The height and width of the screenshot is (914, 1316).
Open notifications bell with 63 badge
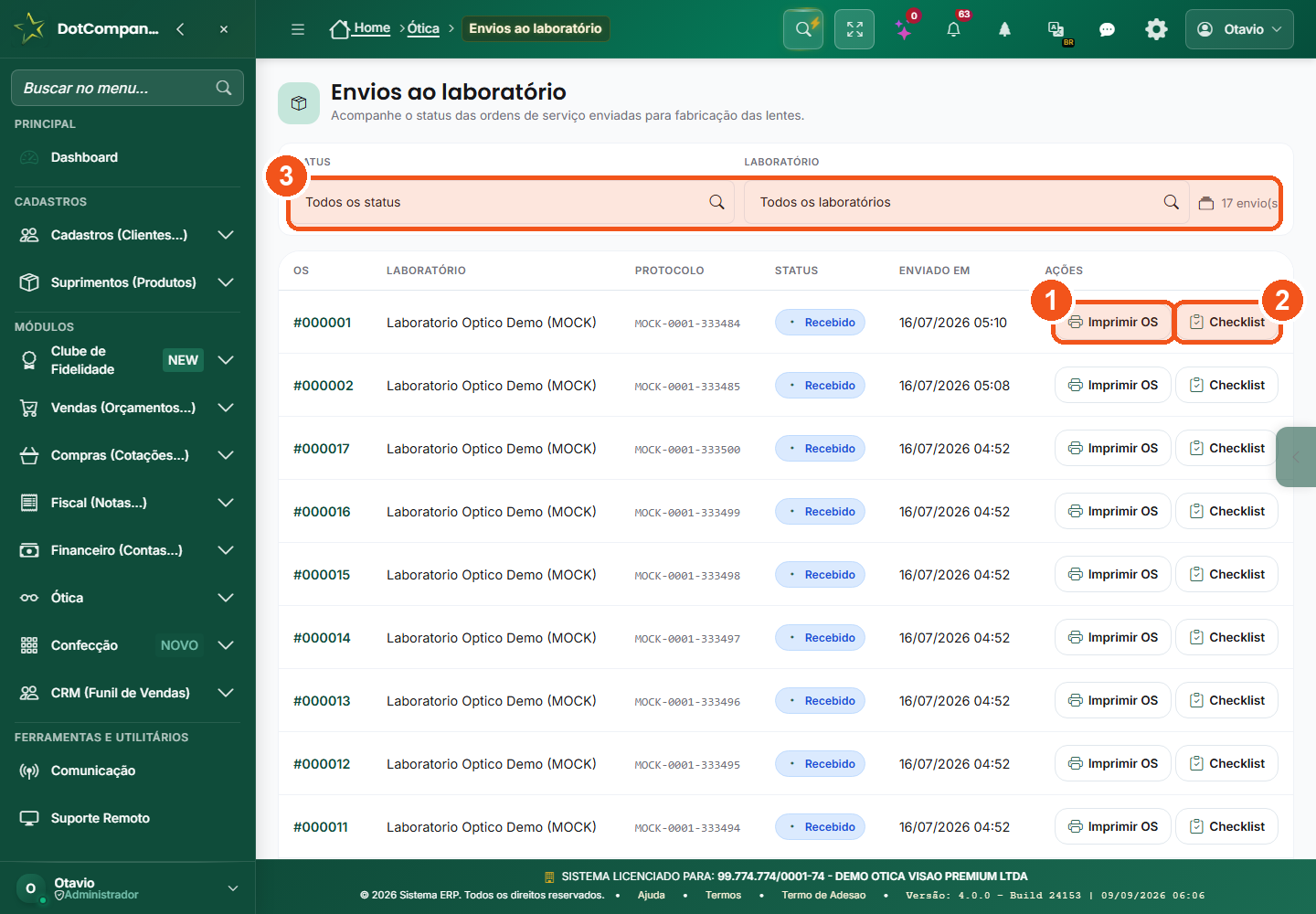click(953, 29)
